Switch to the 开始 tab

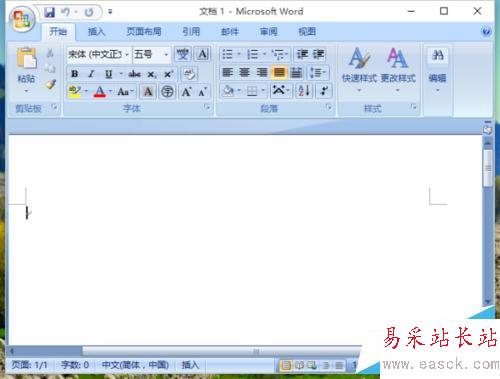click(58, 32)
